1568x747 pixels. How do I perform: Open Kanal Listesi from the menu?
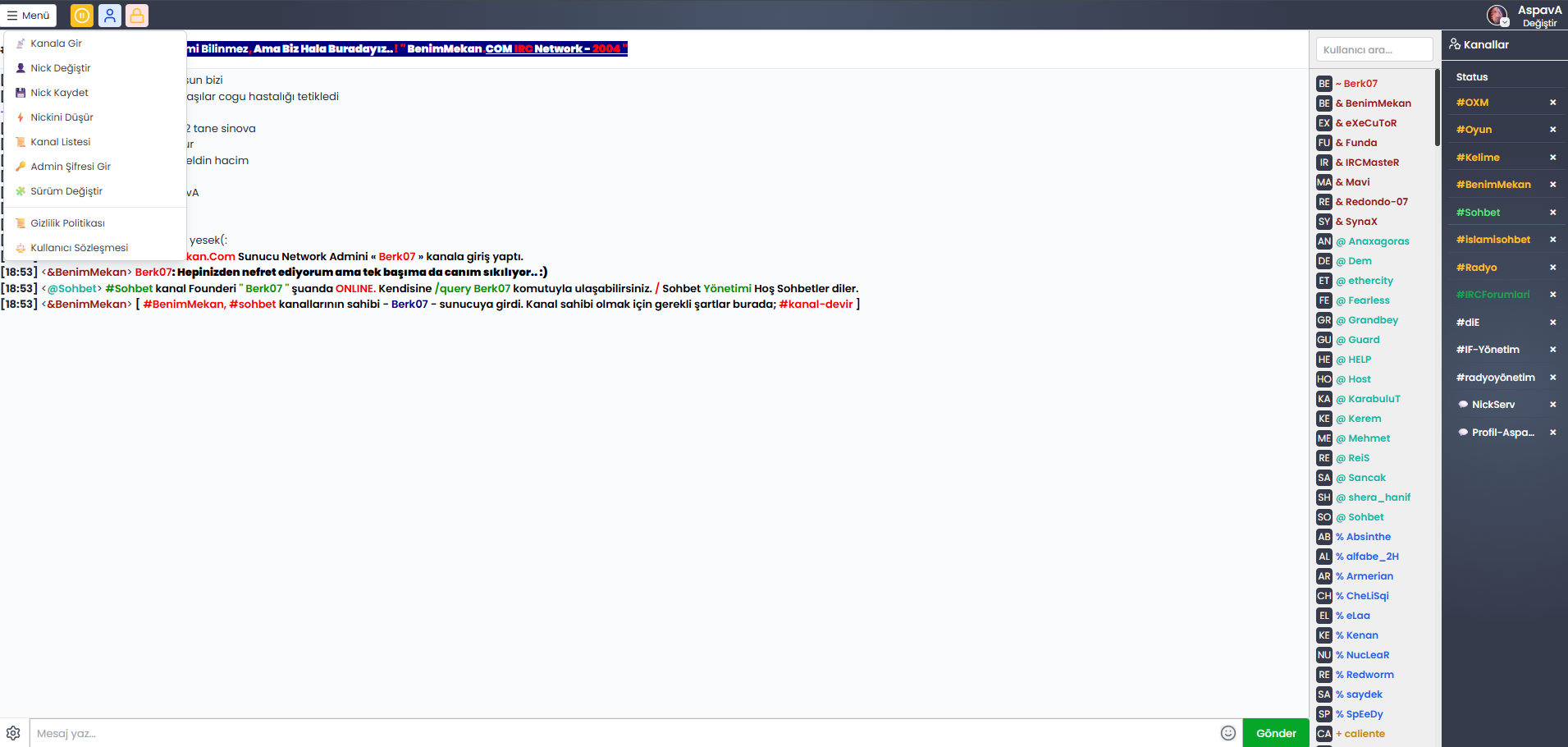tap(60, 142)
